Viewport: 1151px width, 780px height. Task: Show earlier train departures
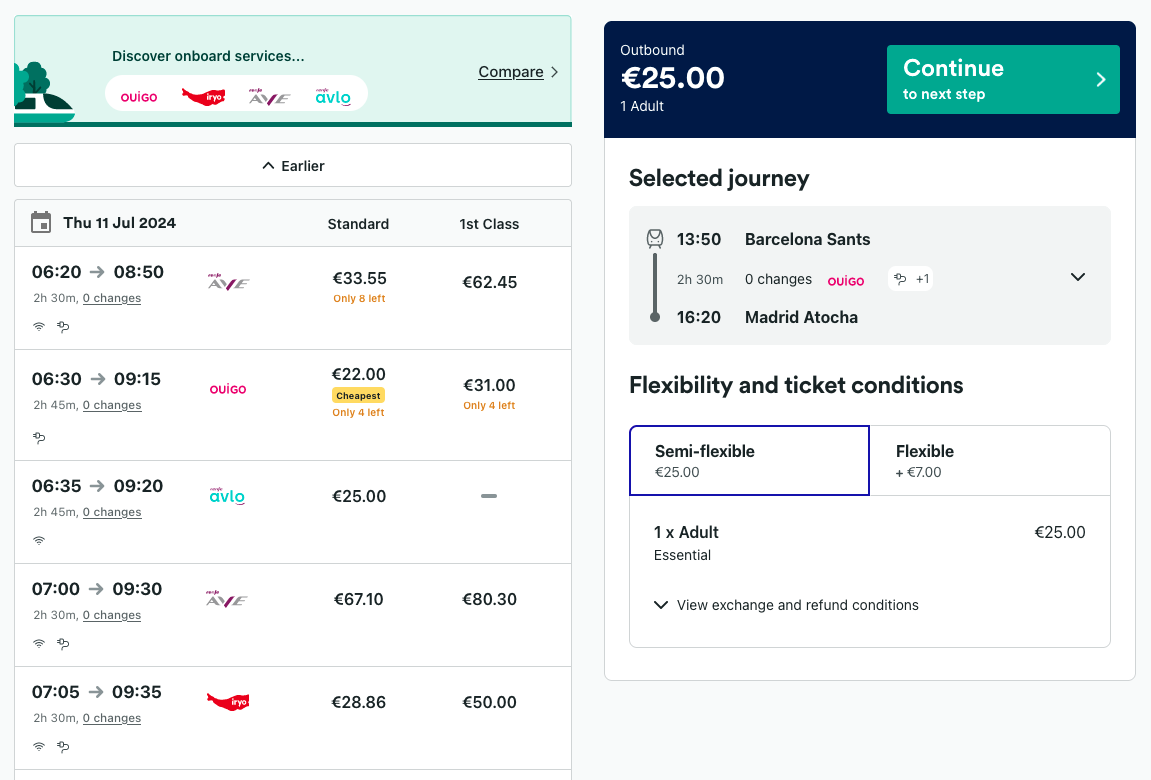click(293, 166)
